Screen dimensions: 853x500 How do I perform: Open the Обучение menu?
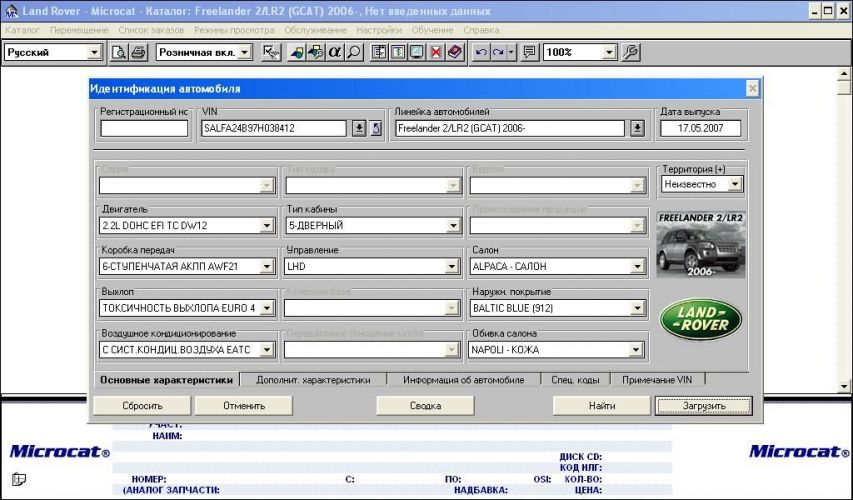[432, 30]
